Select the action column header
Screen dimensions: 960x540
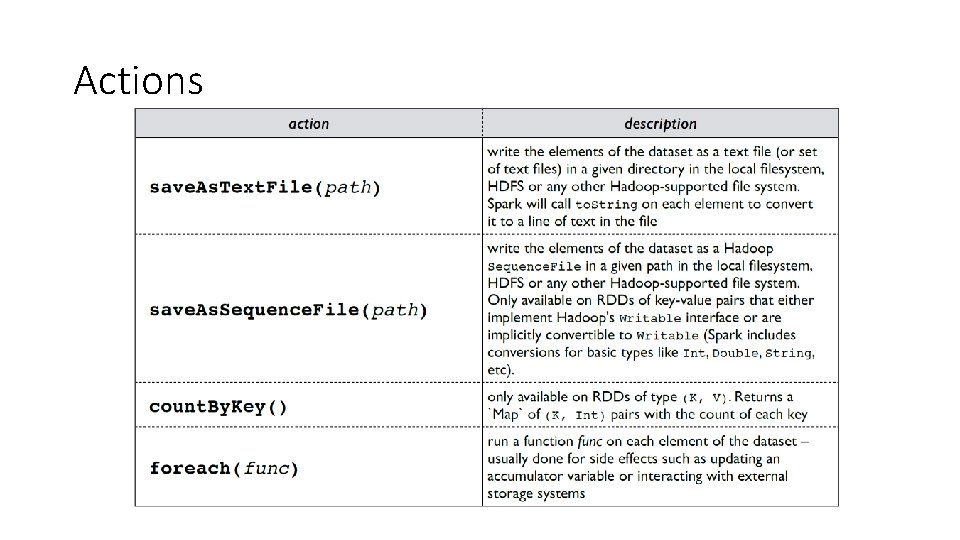click(x=309, y=123)
